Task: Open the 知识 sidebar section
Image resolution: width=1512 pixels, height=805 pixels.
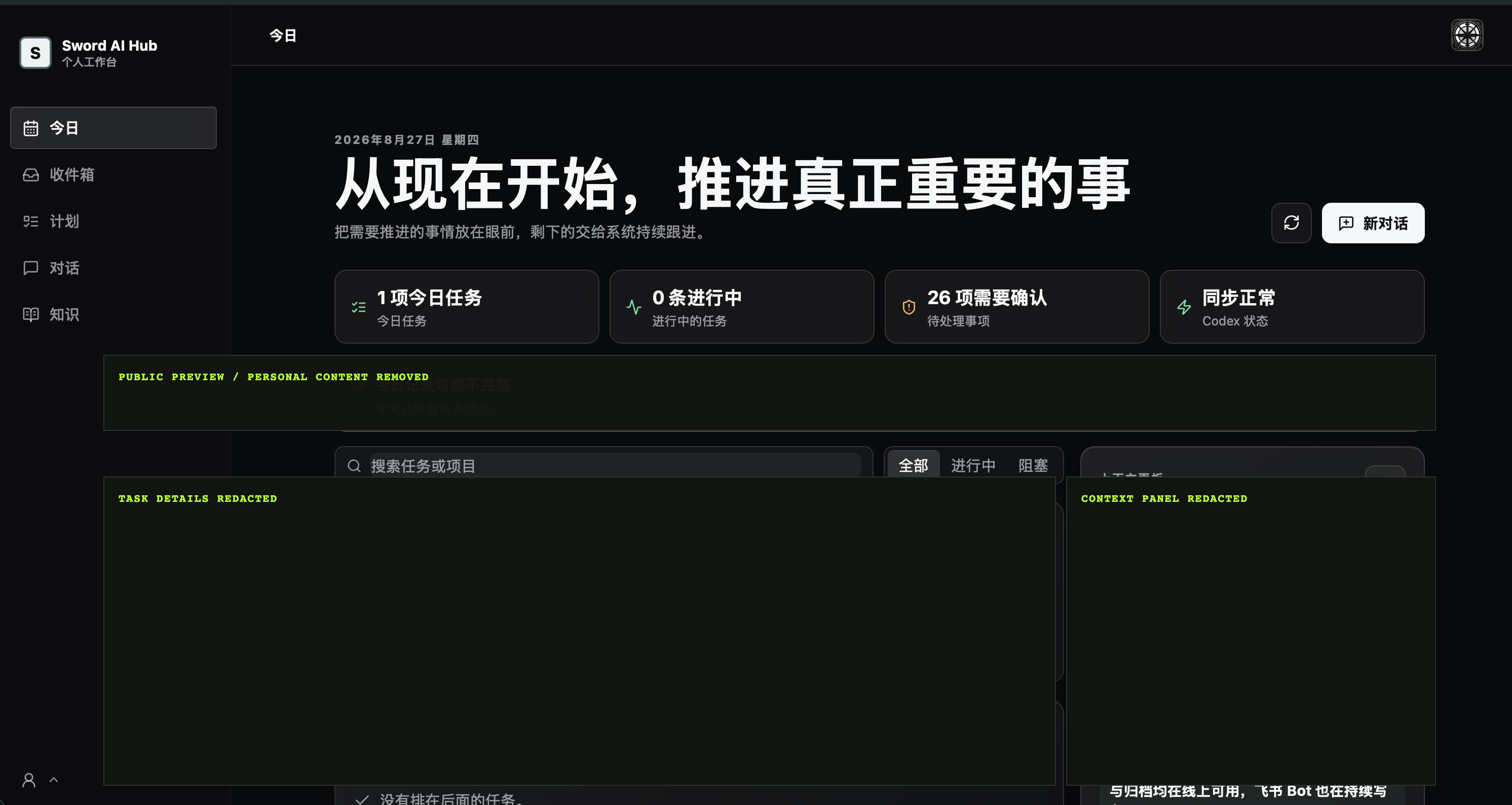Action: tap(114, 314)
